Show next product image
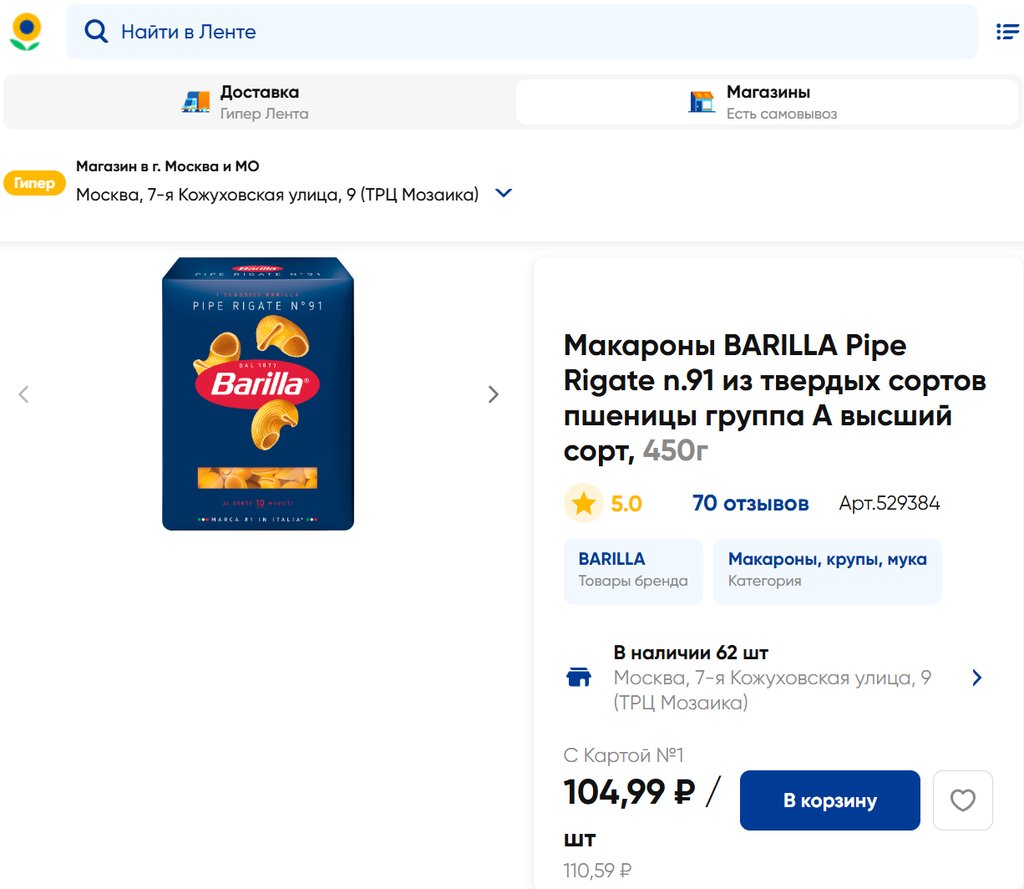The height and width of the screenshot is (889, 1024). [493, 394]
